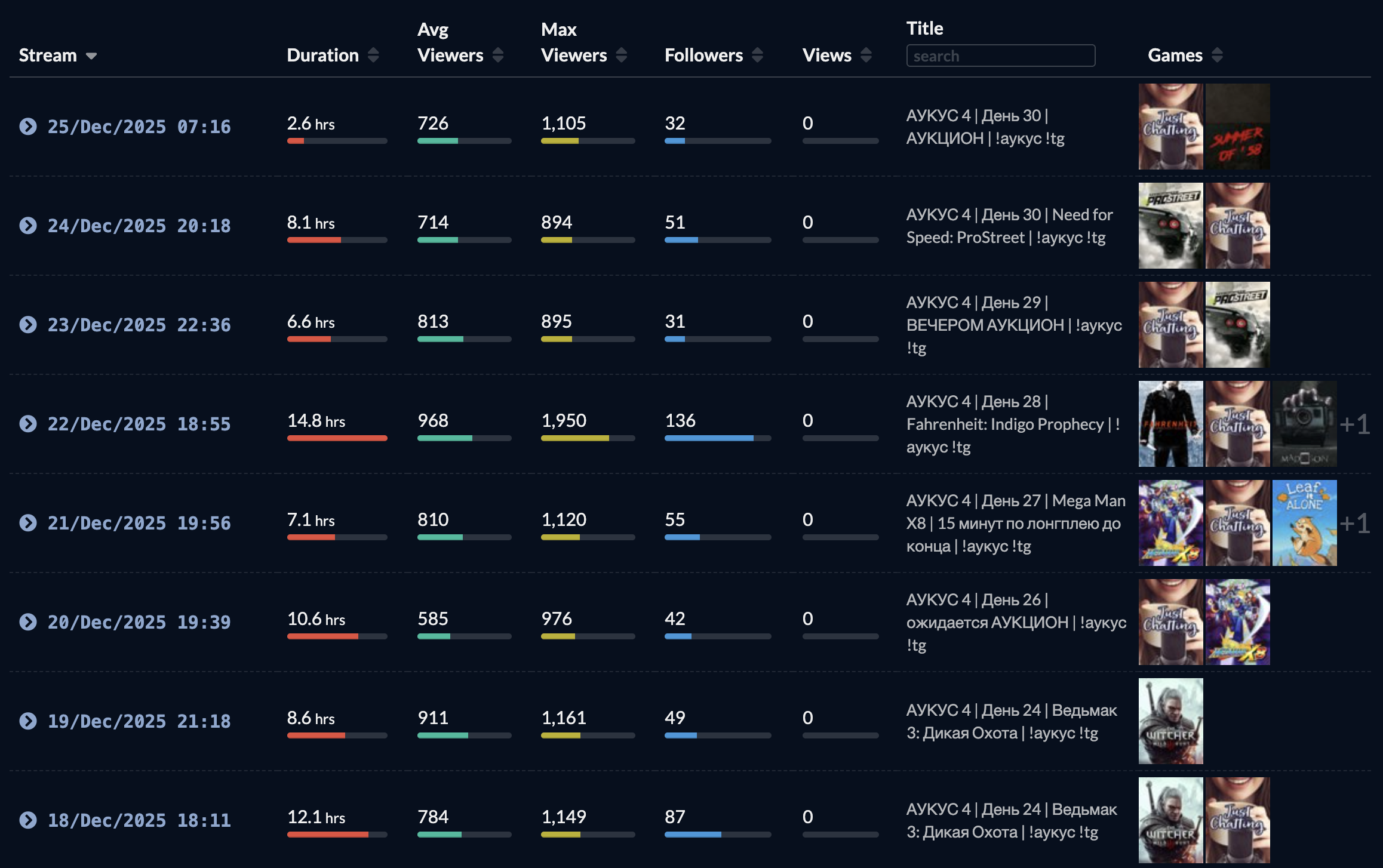Sort by Games column arrows

1218,56
